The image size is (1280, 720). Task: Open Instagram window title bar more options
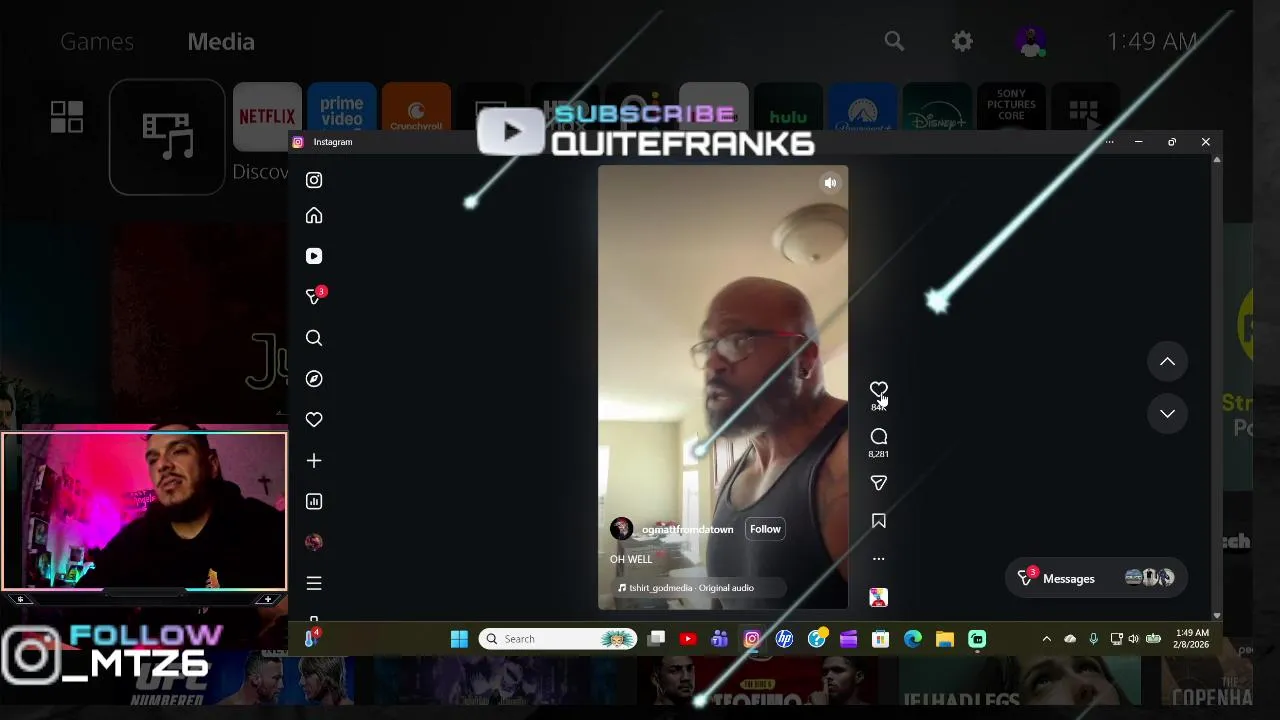[x=1109, y=142]
